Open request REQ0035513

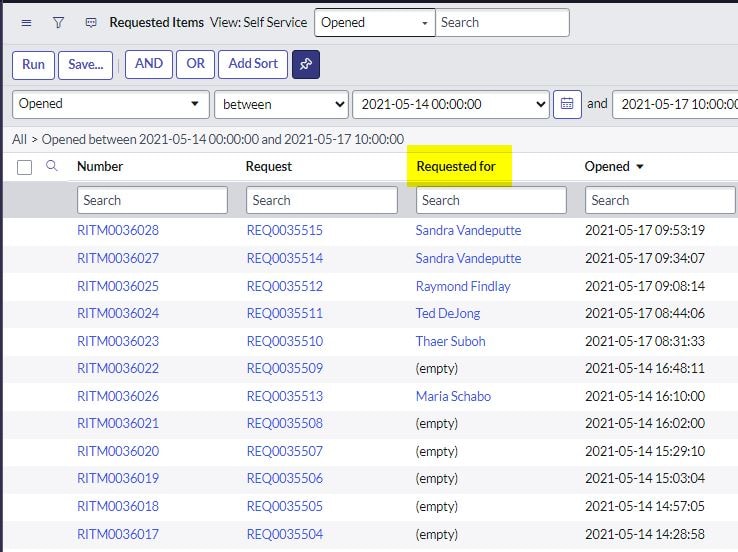[x=285, y=396]
